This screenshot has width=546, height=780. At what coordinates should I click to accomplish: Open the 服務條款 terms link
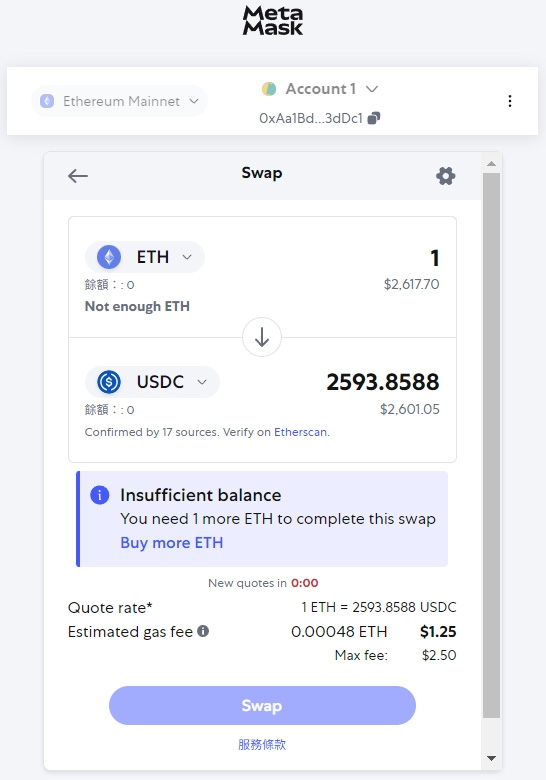point(262,745)
